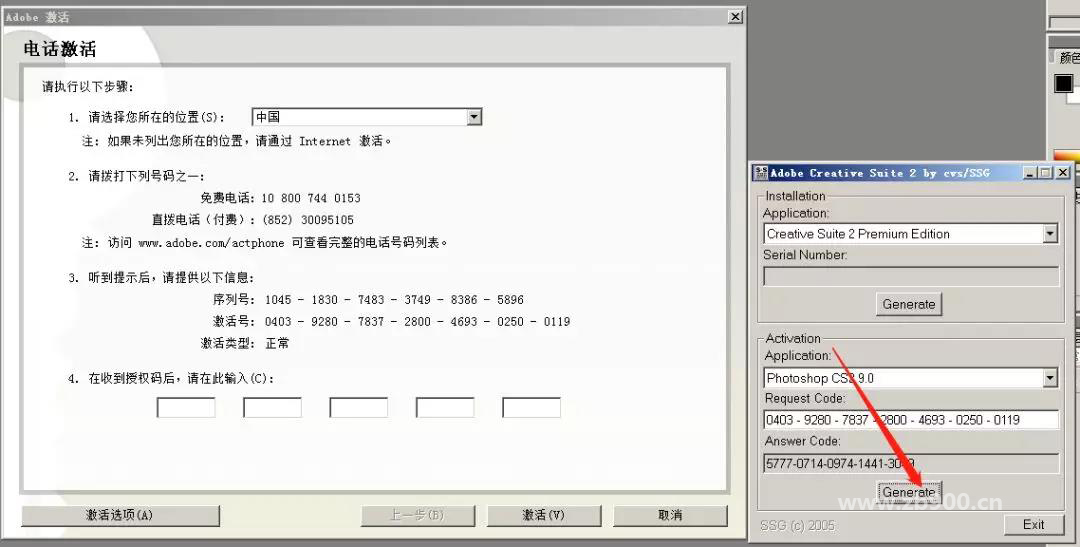The height and width of the screenshot is (547, 1080).
Task: Click the fourth authorization code field
Action: pos(445,407)
